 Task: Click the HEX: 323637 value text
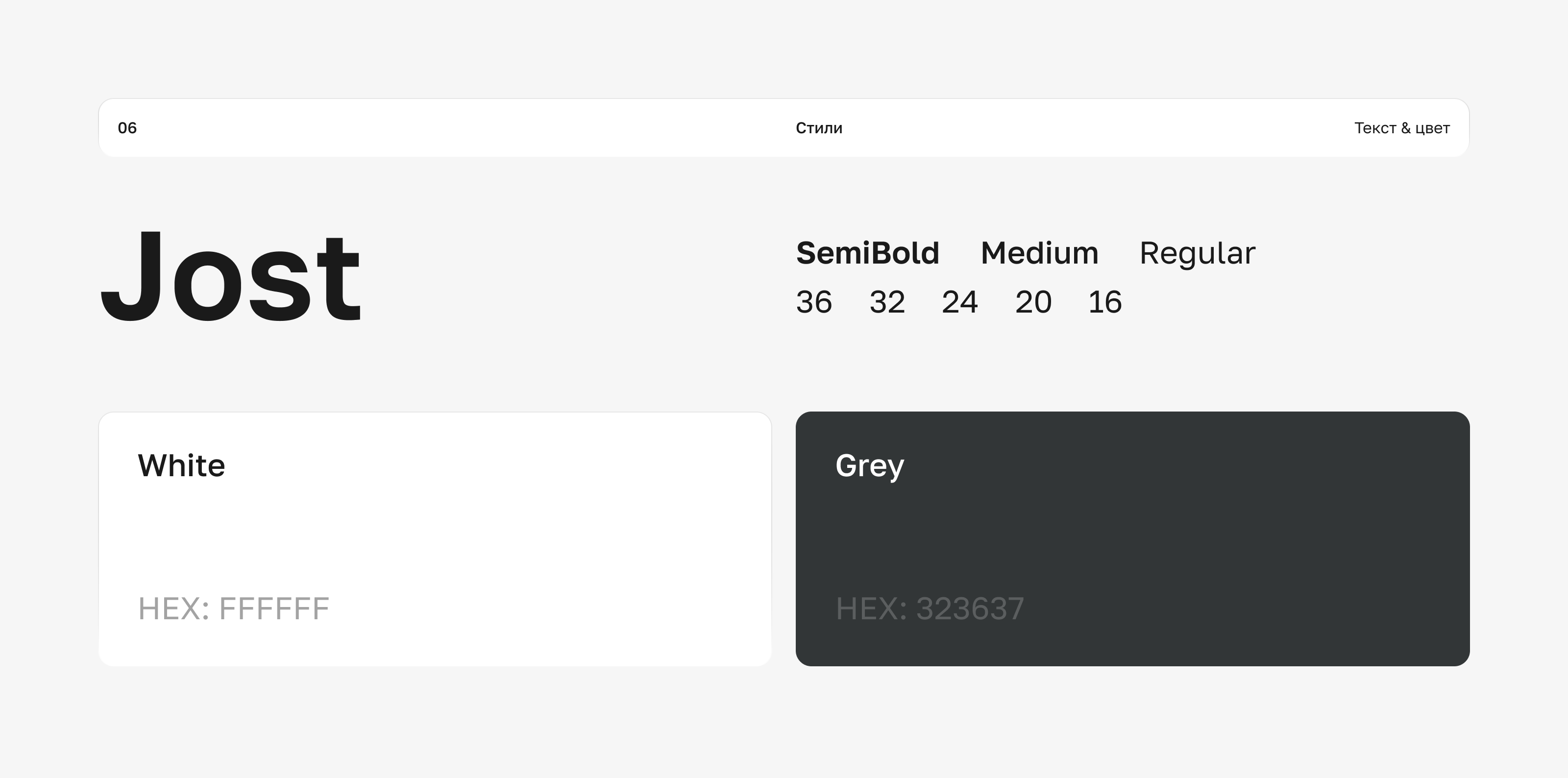coord(930,609)
